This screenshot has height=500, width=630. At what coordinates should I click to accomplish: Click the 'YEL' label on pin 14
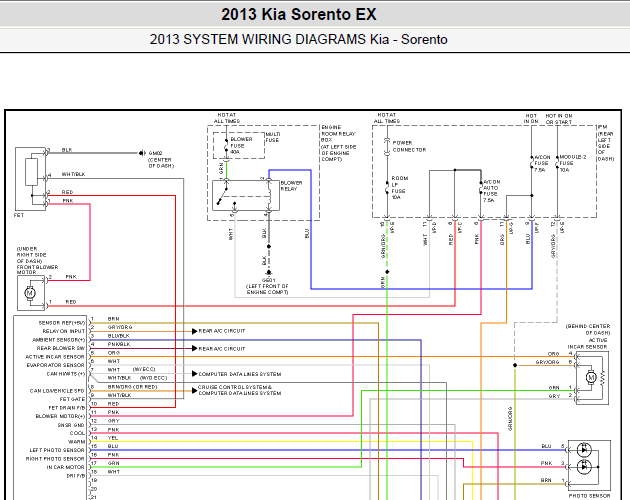(x=112, y=438)
